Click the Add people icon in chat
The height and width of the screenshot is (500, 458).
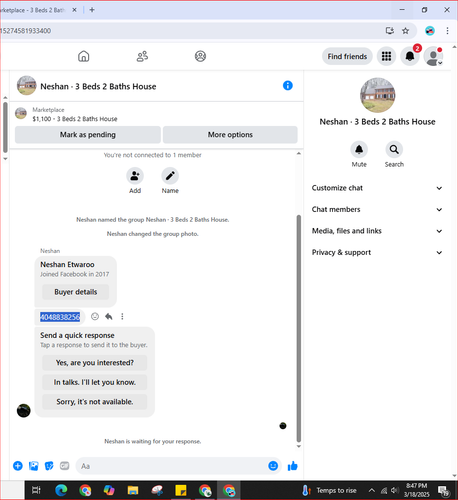coord(135,176)
